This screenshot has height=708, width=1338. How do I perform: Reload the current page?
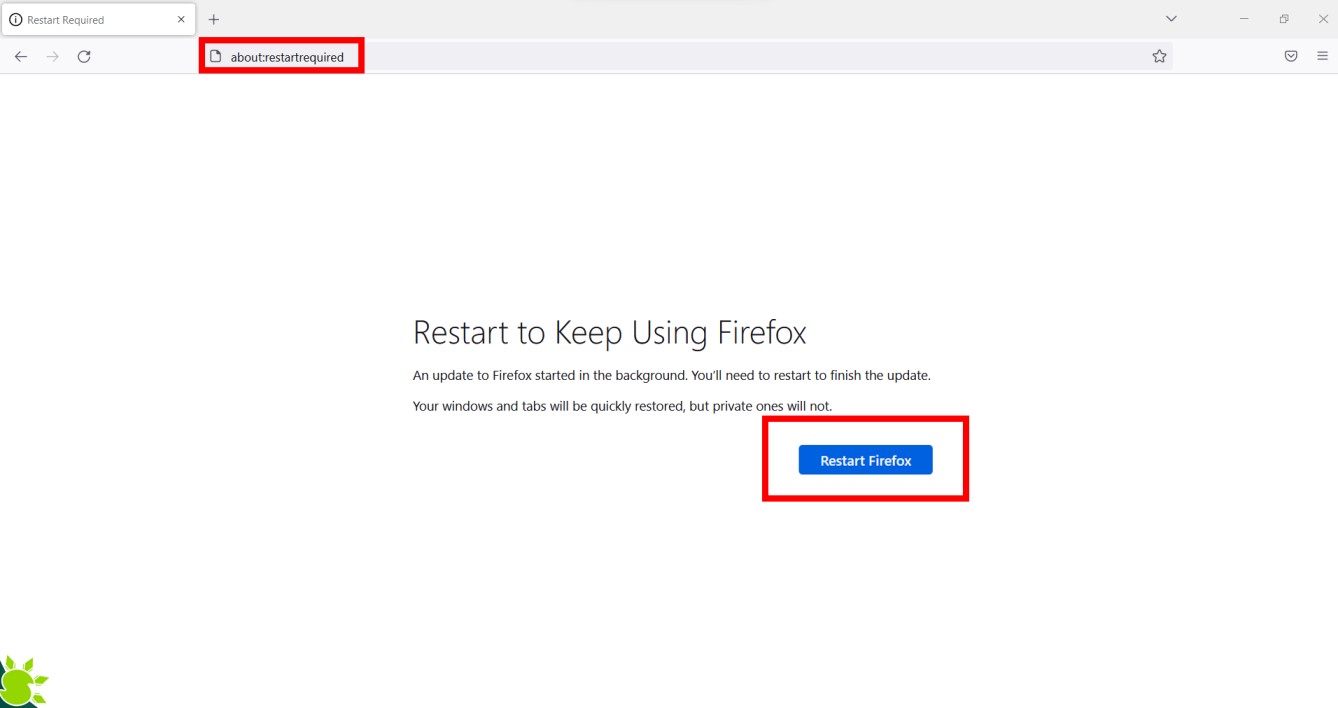(84, 56)
